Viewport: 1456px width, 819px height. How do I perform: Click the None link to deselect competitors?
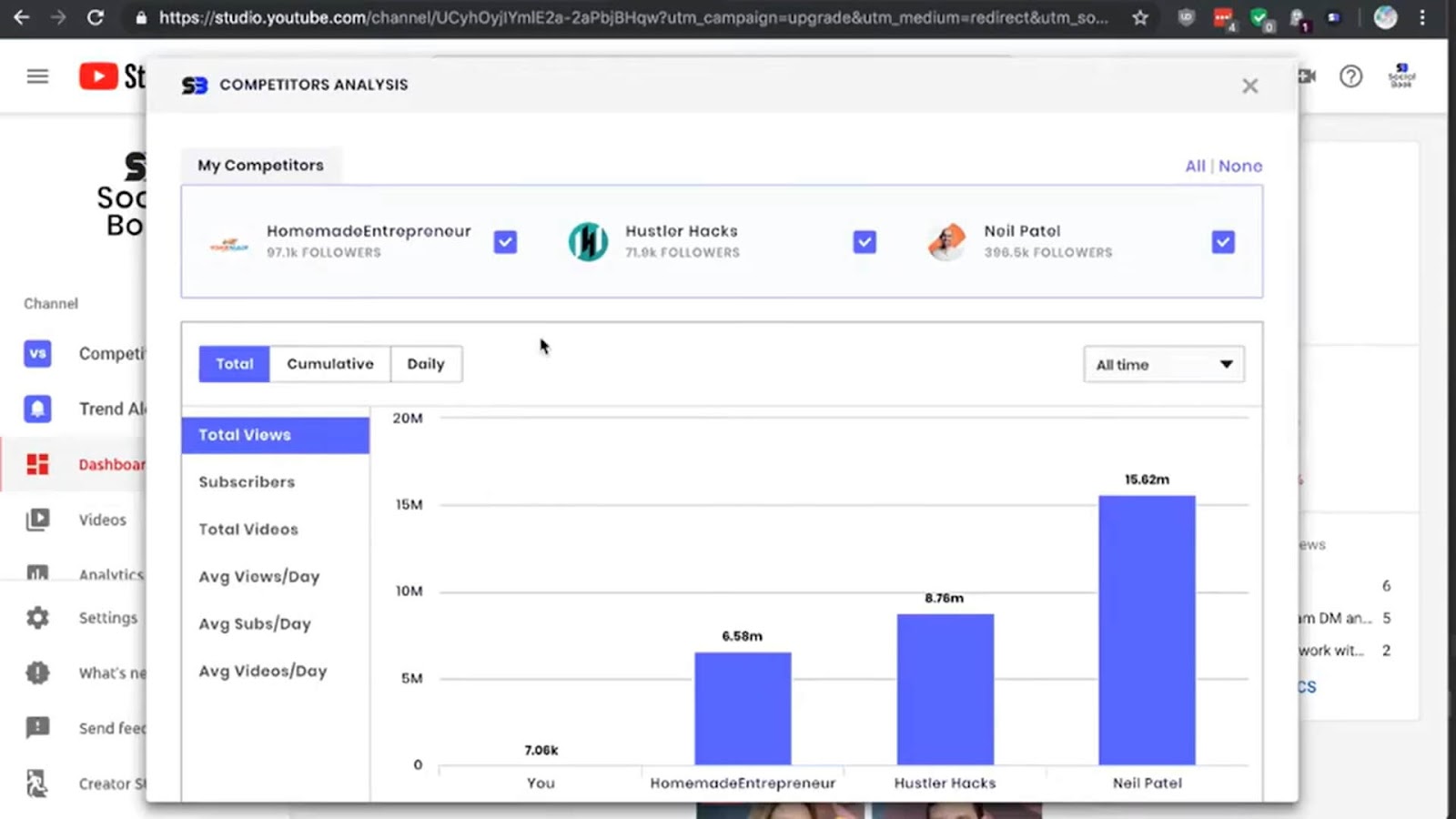coord(1240,166)
